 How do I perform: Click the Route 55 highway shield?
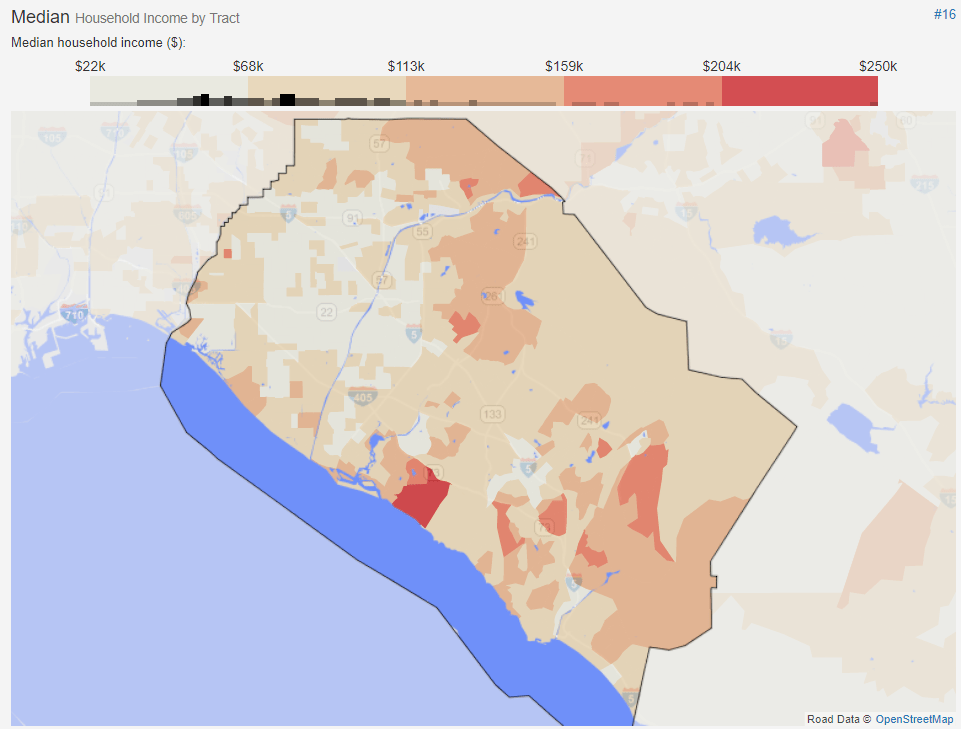(x=422, y=231)
